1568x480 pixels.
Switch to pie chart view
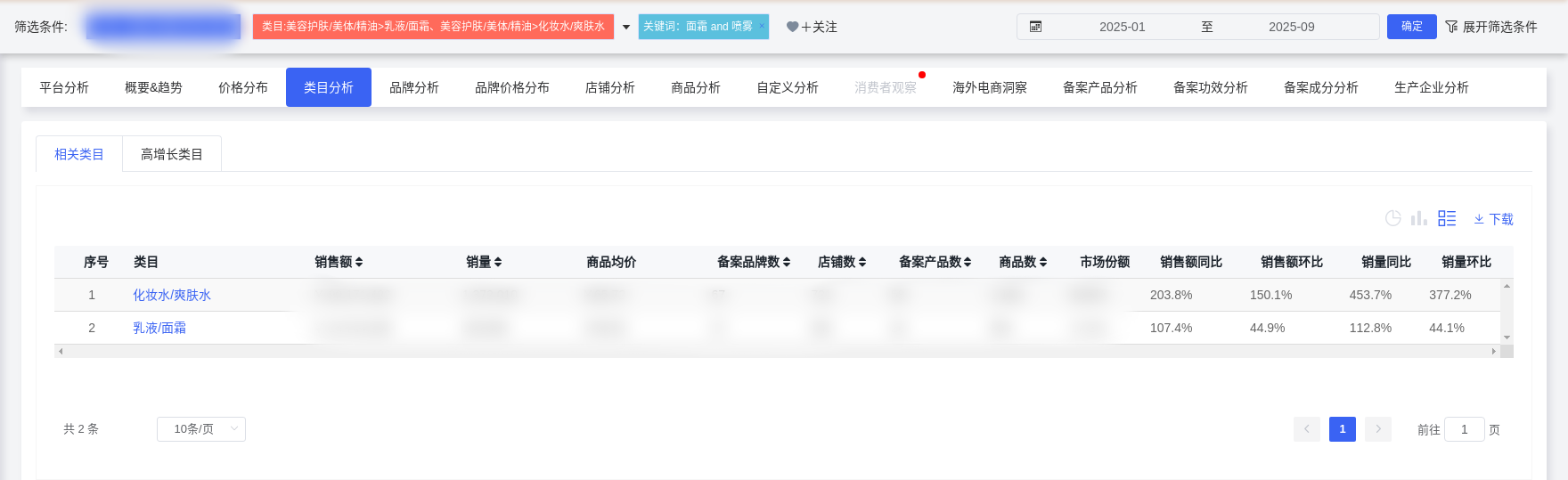[1393, 218]
